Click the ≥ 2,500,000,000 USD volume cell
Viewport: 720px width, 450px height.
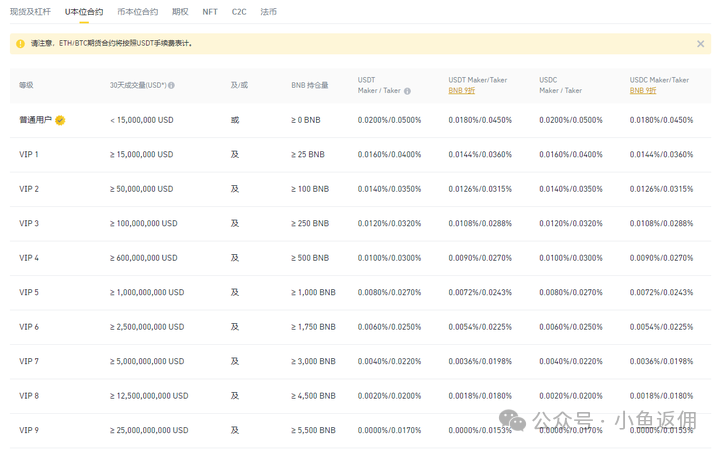(147, 326)
